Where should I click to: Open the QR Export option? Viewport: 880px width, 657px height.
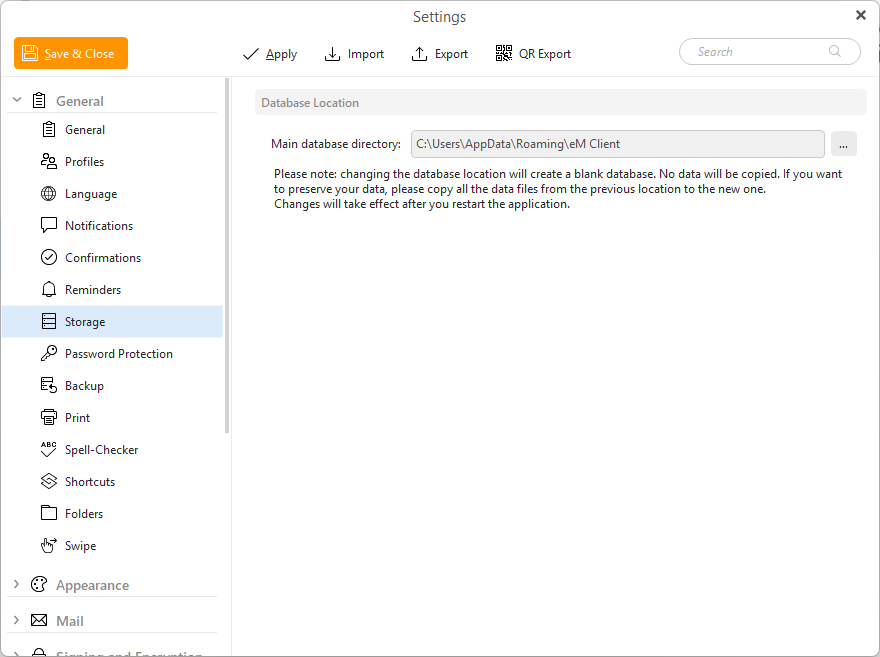pos(533,54)
